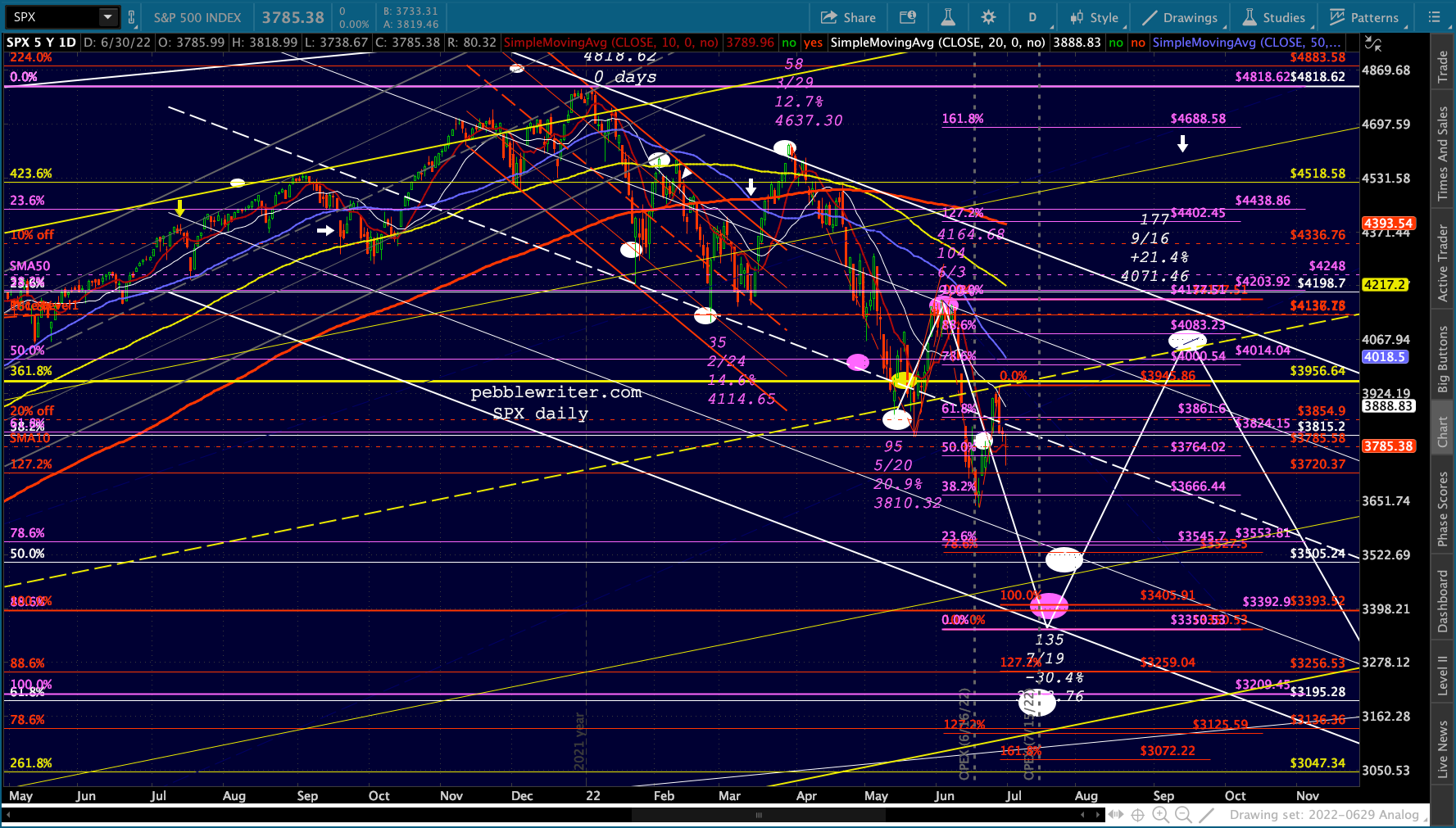1456x828 pixels.
Task: Open the Big Buttons side tab
Action: pos(1443,359)
